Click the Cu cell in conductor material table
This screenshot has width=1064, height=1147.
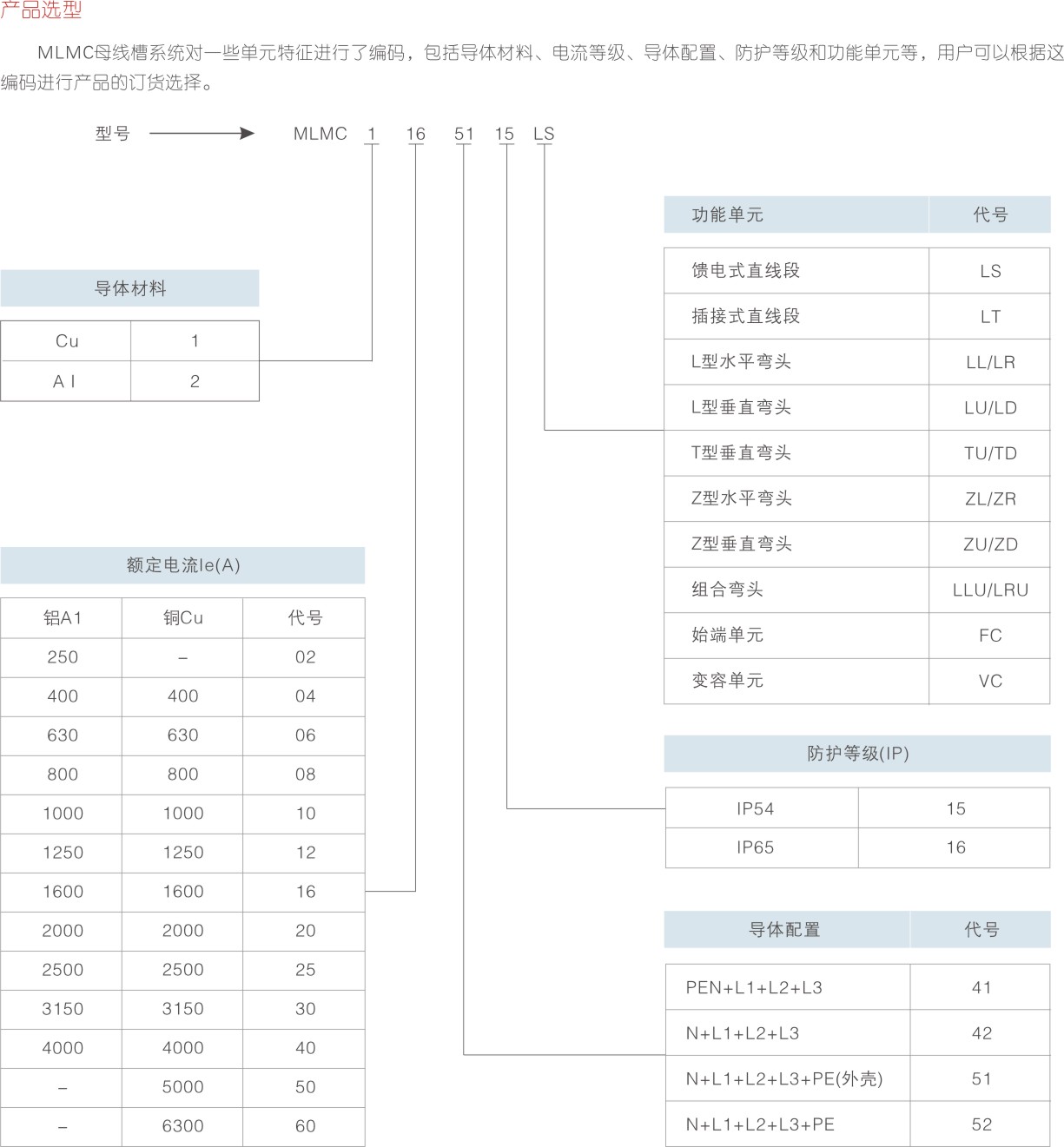pos(67,341)
